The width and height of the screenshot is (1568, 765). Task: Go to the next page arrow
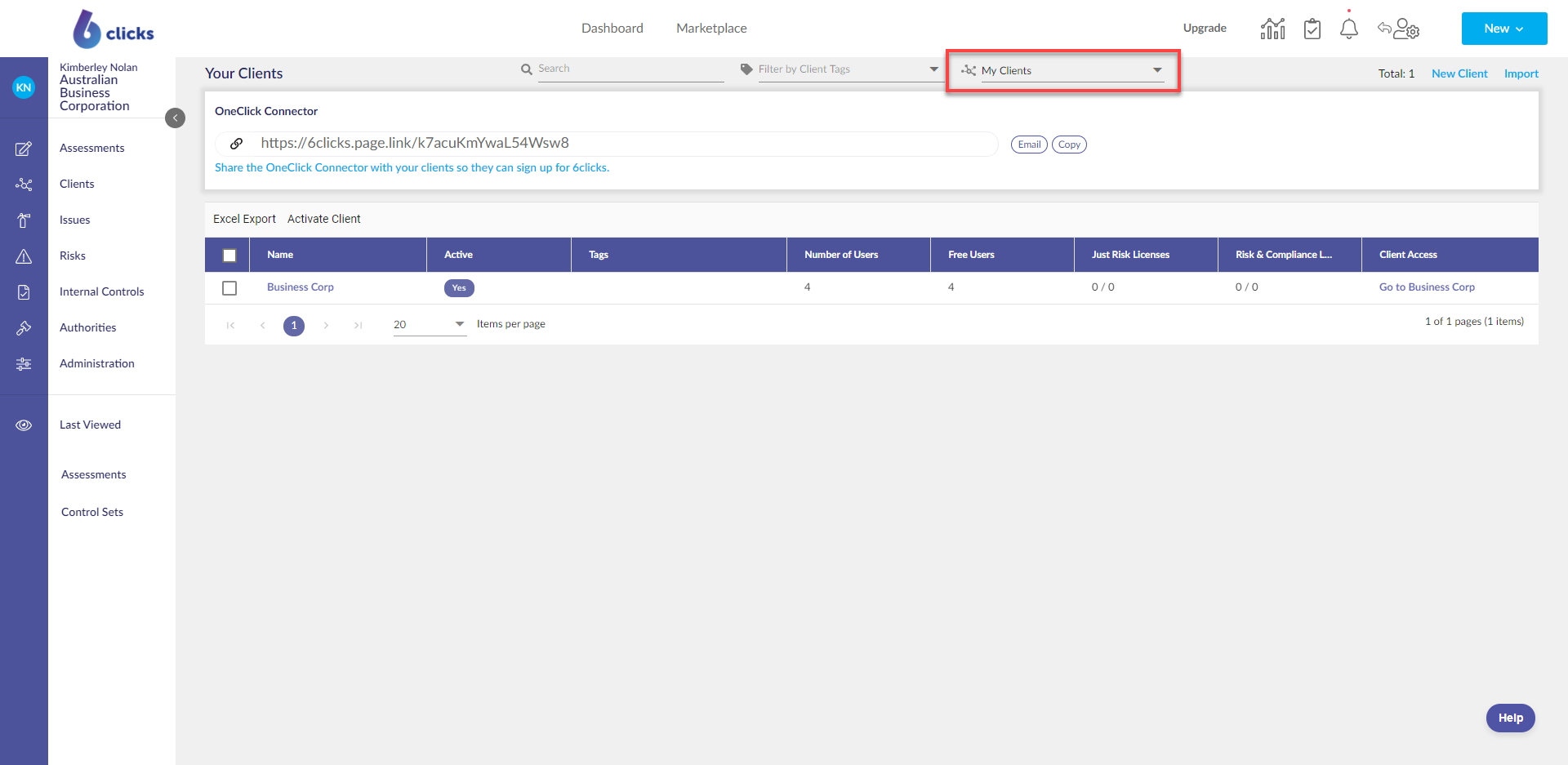[x=326, y=325]
